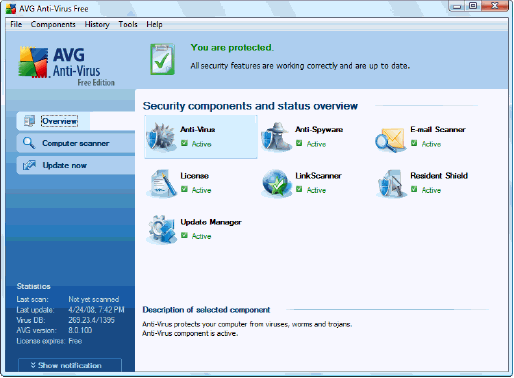Select the License component label
The image size is (514, 378).
click(195, 176)
